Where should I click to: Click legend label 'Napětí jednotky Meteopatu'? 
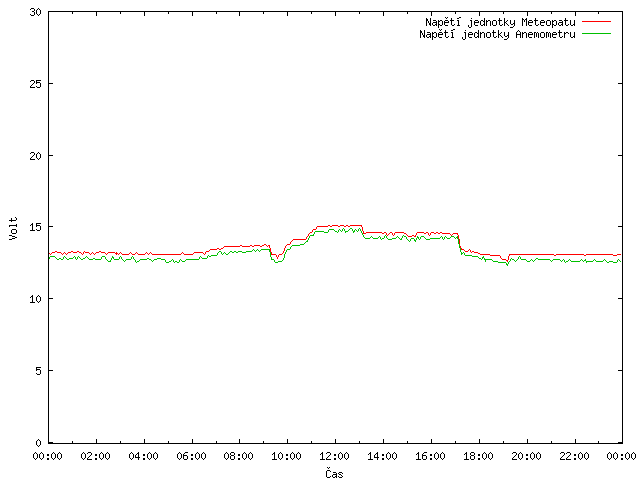coord(500,22)
